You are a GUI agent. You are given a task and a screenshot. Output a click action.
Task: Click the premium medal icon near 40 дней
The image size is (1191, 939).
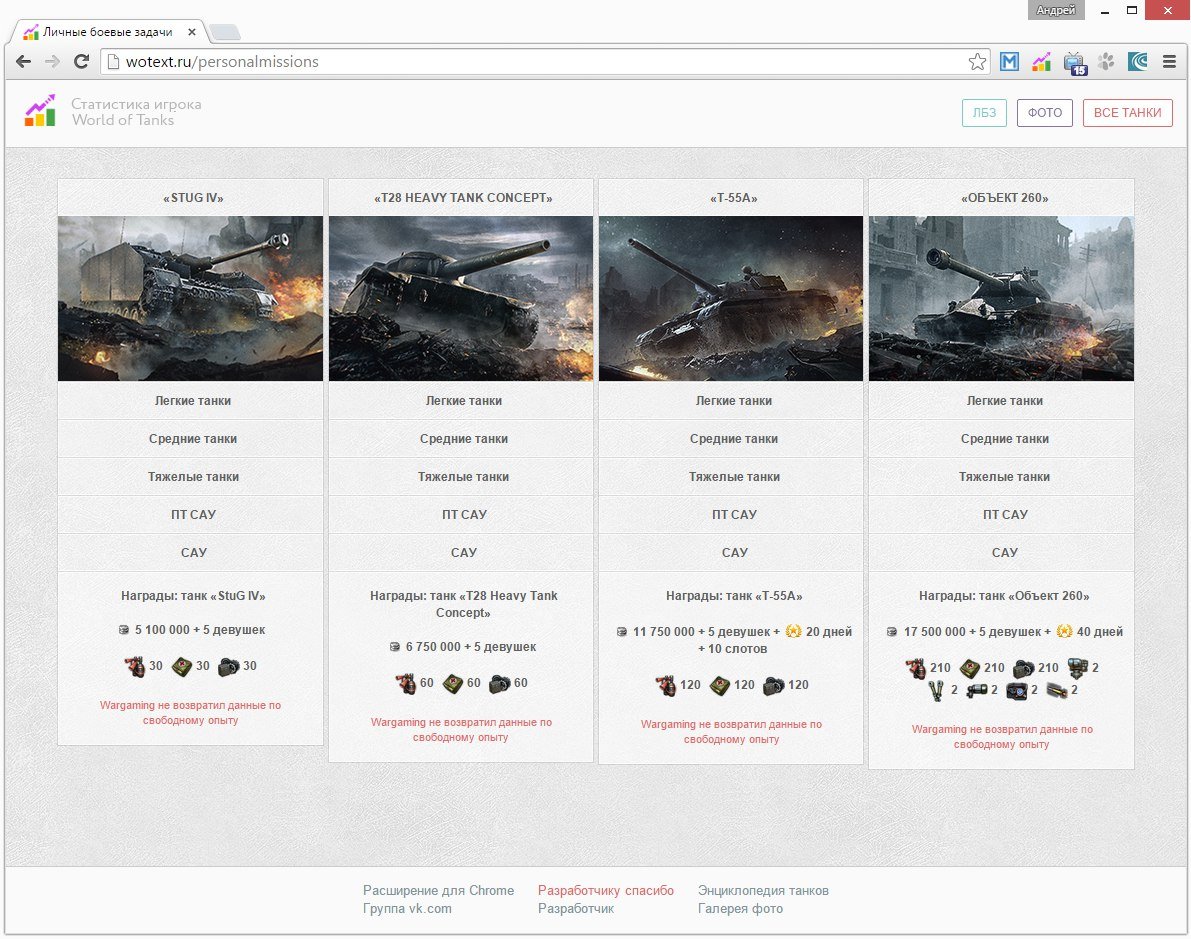[x=1064, y=631]
